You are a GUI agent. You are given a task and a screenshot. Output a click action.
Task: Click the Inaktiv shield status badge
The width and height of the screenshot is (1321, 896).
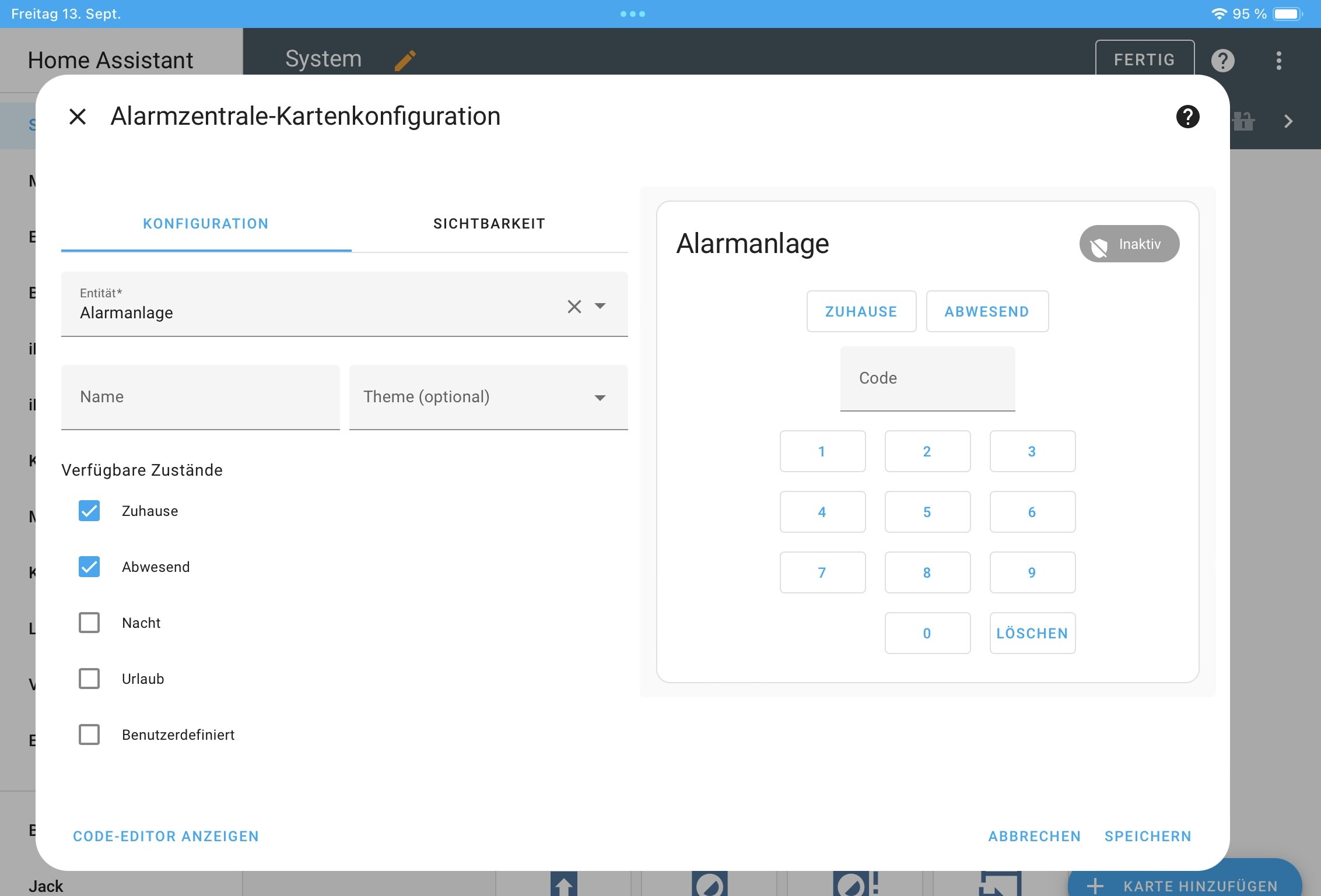(x=1129, y=244)
